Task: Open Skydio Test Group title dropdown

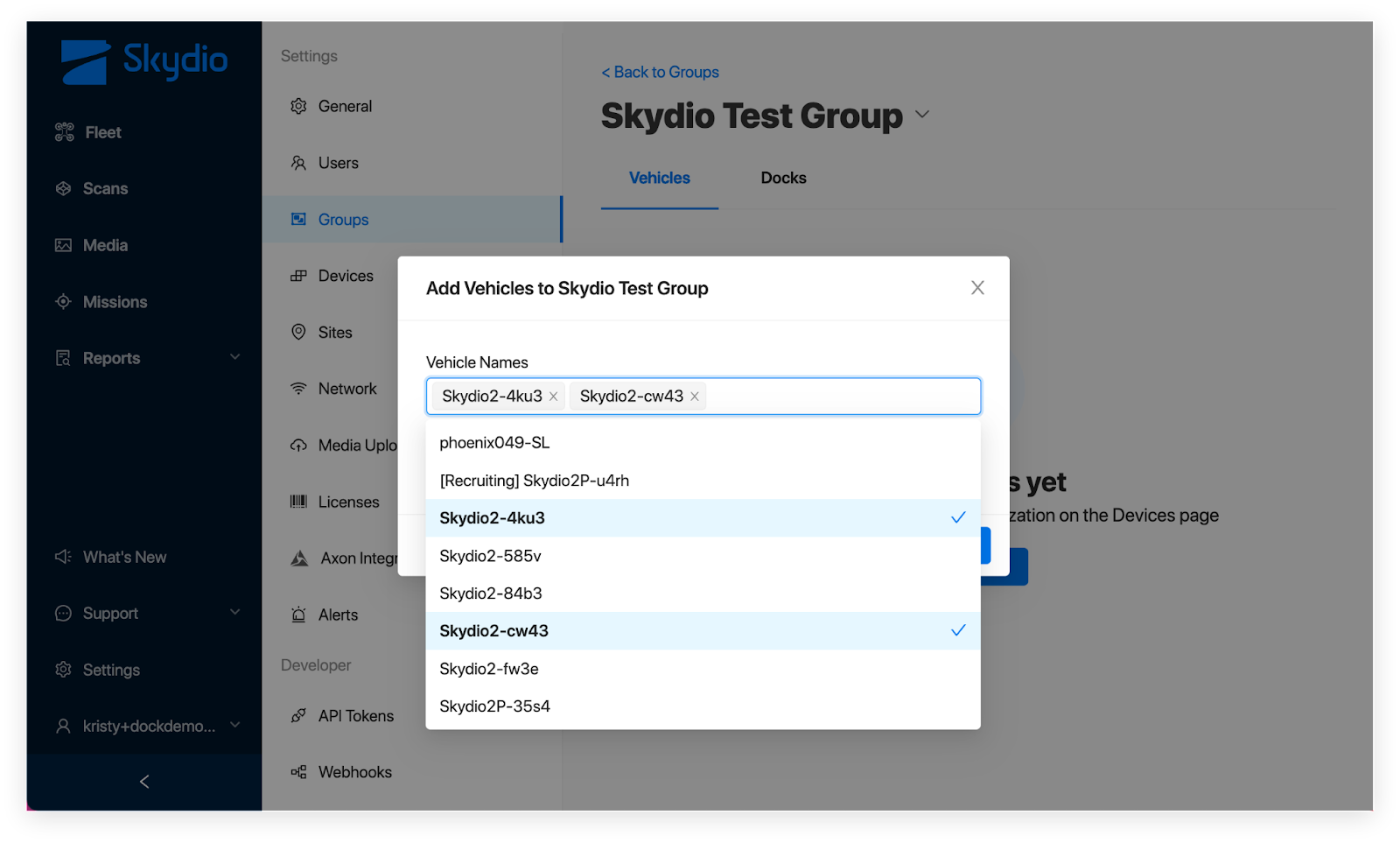Action: (922, 115)
